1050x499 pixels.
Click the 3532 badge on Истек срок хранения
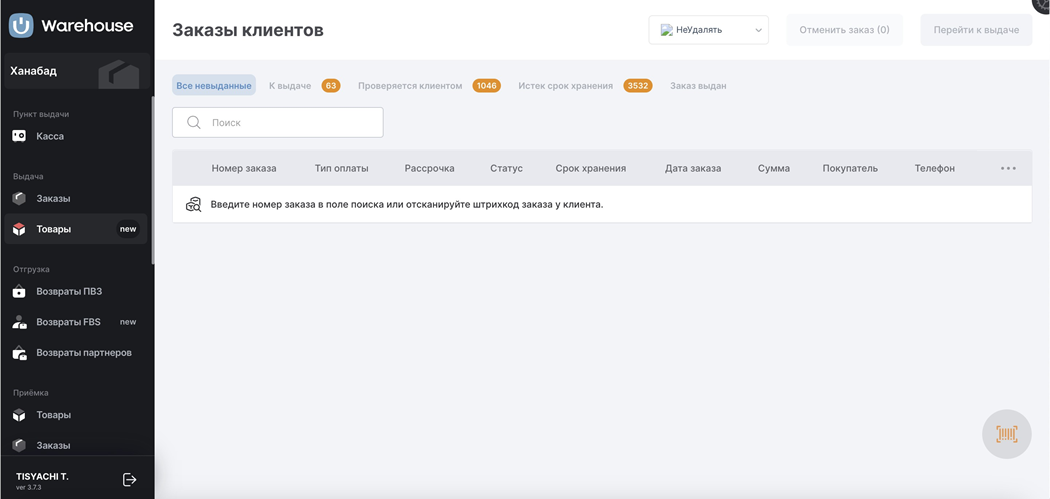point(638,86)
